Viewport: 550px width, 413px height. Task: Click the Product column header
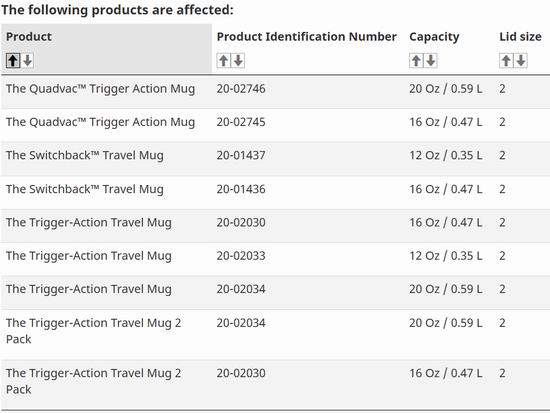(x=29, y=36)
